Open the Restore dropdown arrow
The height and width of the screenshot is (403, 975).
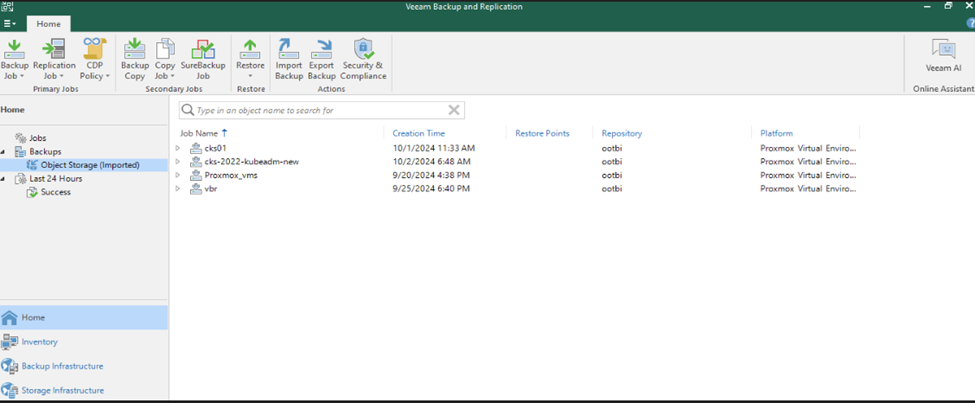point(250,76)
